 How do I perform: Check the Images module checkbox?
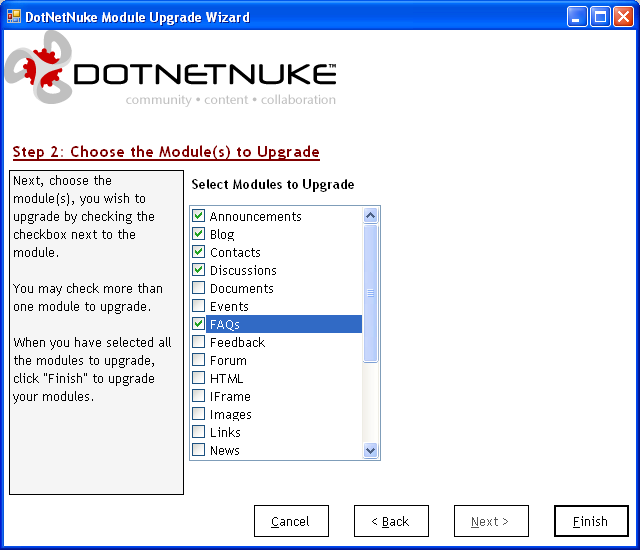tap(198, 413)
